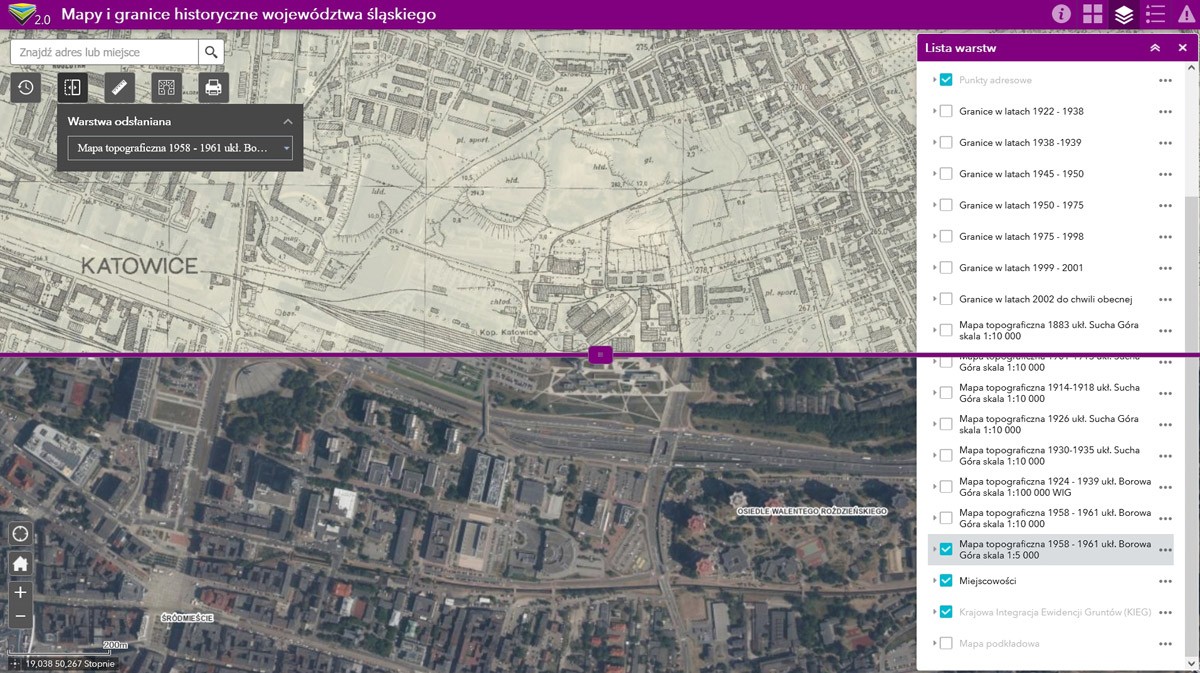Open the measurement ruler tool

pos(118,87)
